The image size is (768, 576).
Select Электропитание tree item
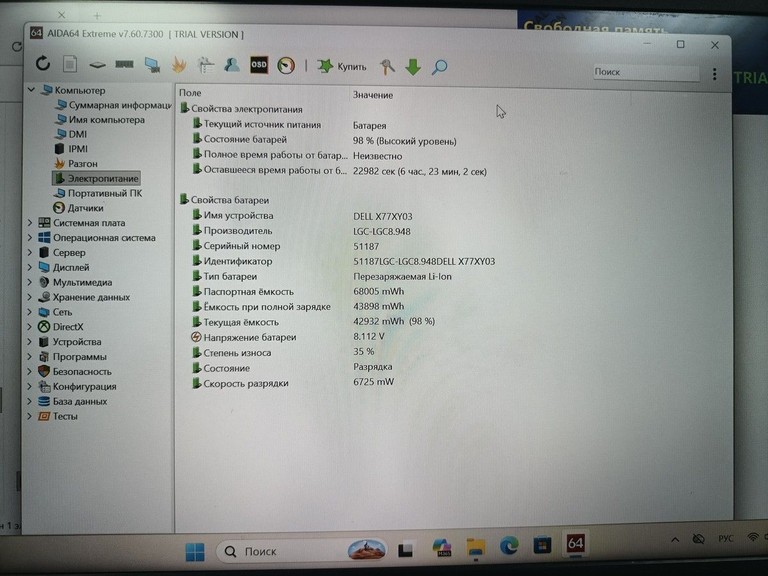(x=96, y=178)
